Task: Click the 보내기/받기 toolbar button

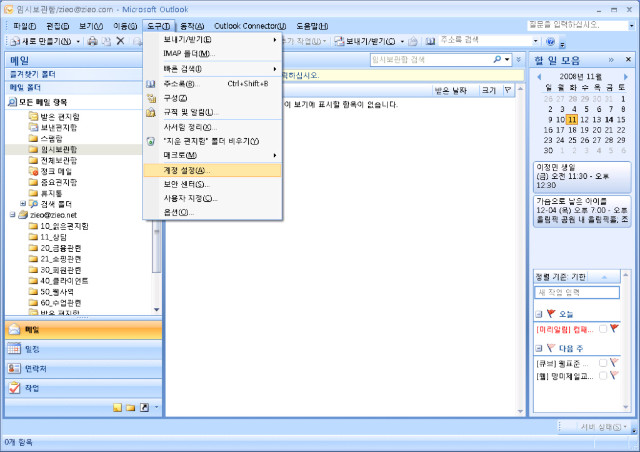Action: coord(364,41)
